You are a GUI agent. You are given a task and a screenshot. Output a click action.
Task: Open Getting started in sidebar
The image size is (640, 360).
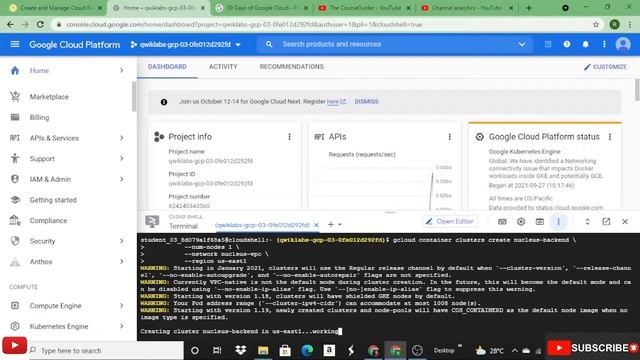click(x=53, y=200)
